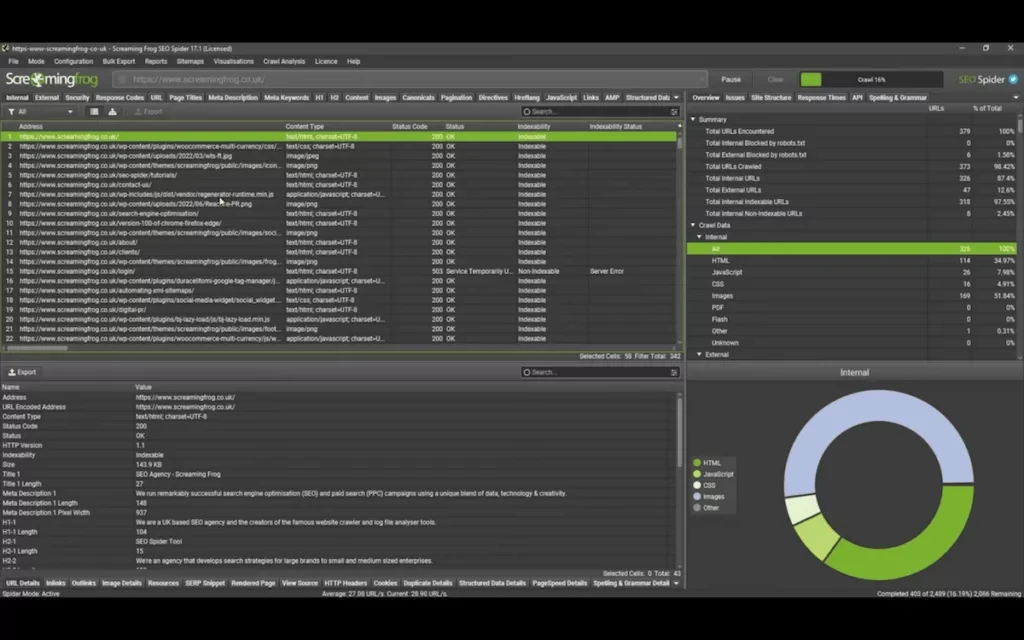The width and height of the screenshot is (1024, 640).
Task: Pause the running crawl
Action: 731,79
